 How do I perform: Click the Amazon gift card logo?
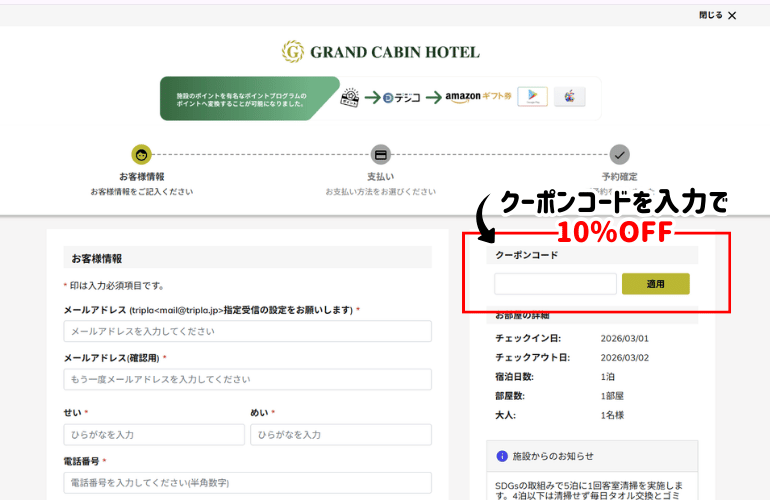[478, 98]
